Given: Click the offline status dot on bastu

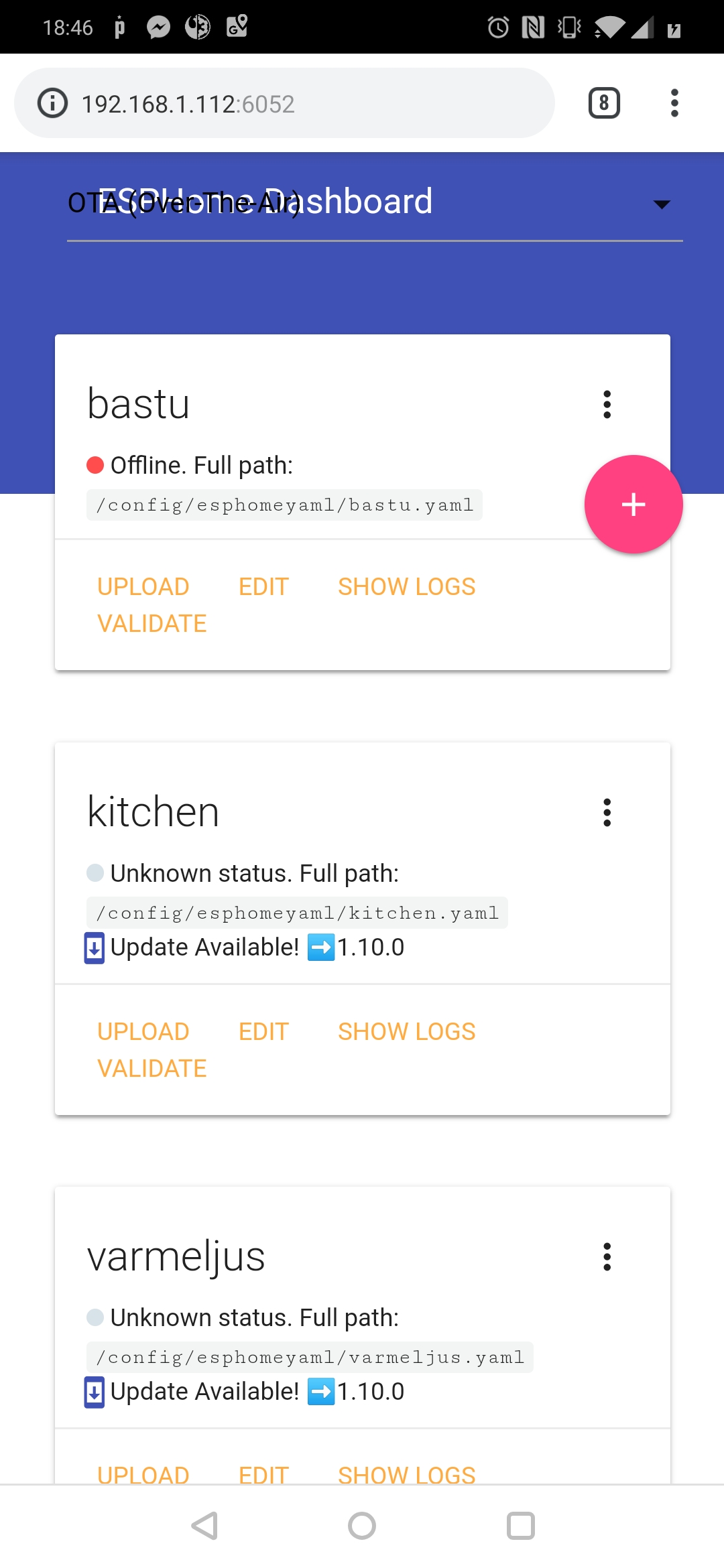Looking at the screenshot, I should coord(96,463).
